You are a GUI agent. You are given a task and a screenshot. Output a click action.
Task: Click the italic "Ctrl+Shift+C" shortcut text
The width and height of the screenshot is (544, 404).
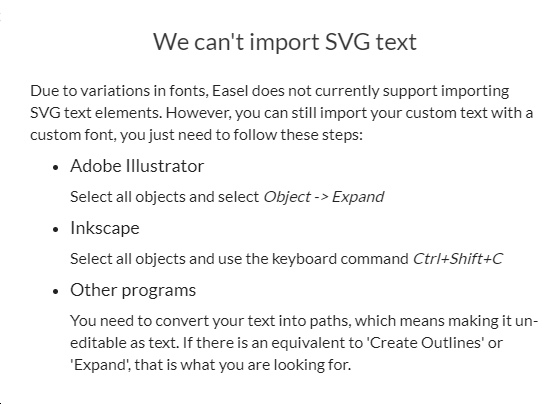pyautogui.click(x=458, y=259)
